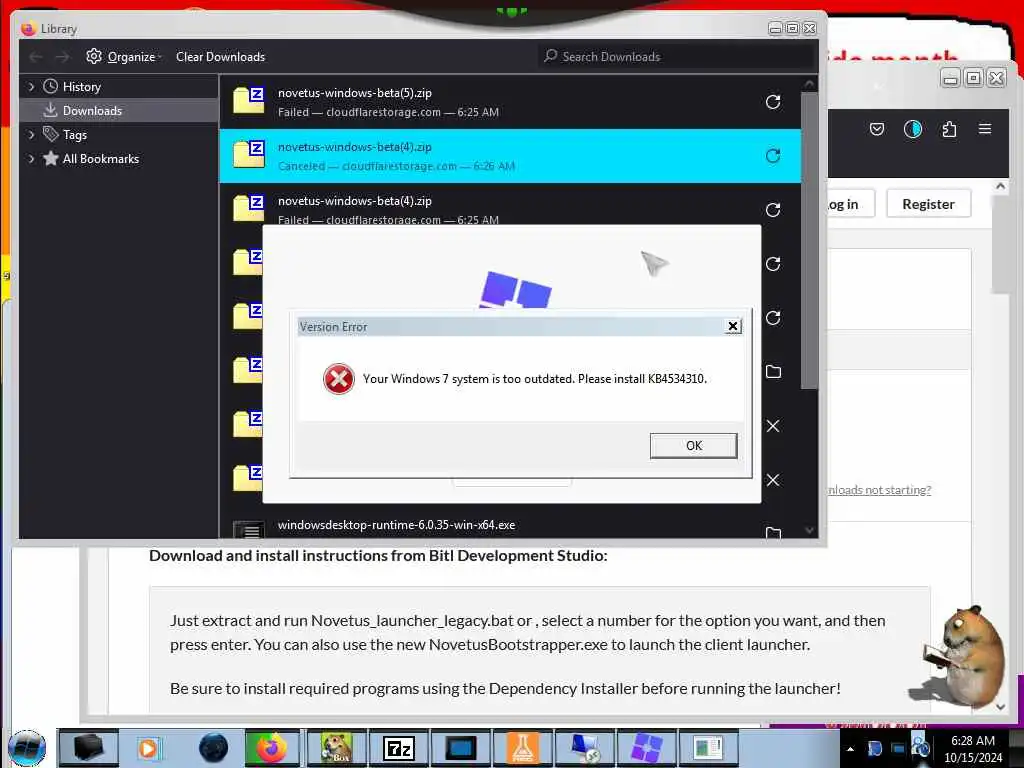
Task: Open the Windows Start orb
Action: 27,748
